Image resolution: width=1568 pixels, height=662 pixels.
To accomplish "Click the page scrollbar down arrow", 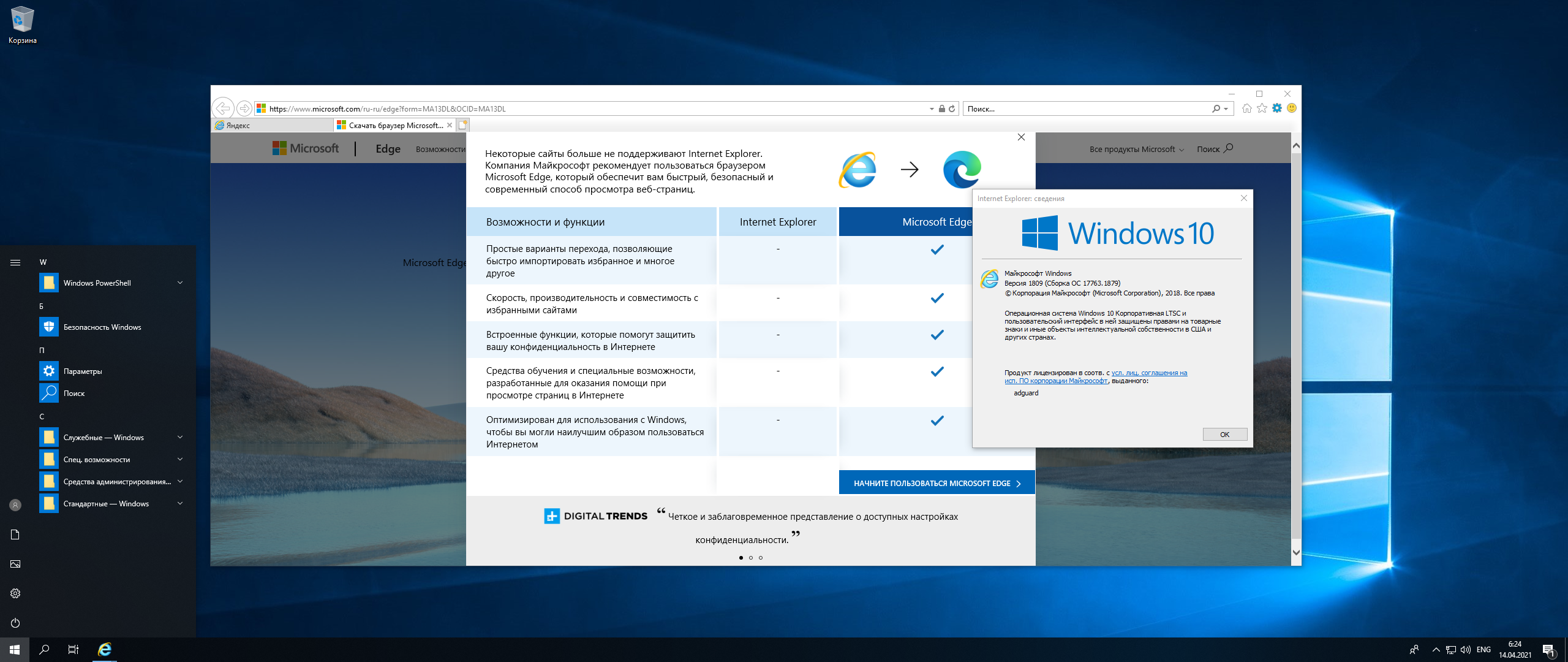I will (x=1296, y=552).
